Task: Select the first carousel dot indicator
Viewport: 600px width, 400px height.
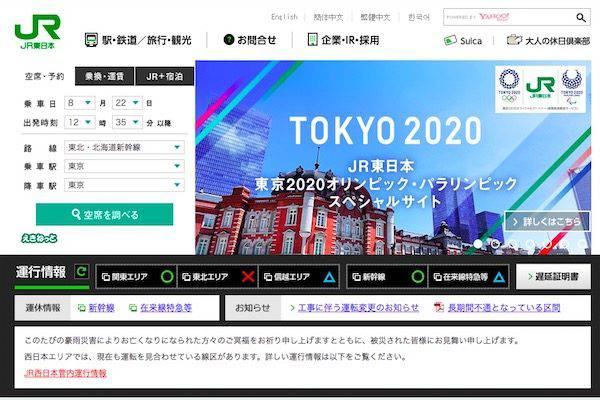Action: click(478, 243)
